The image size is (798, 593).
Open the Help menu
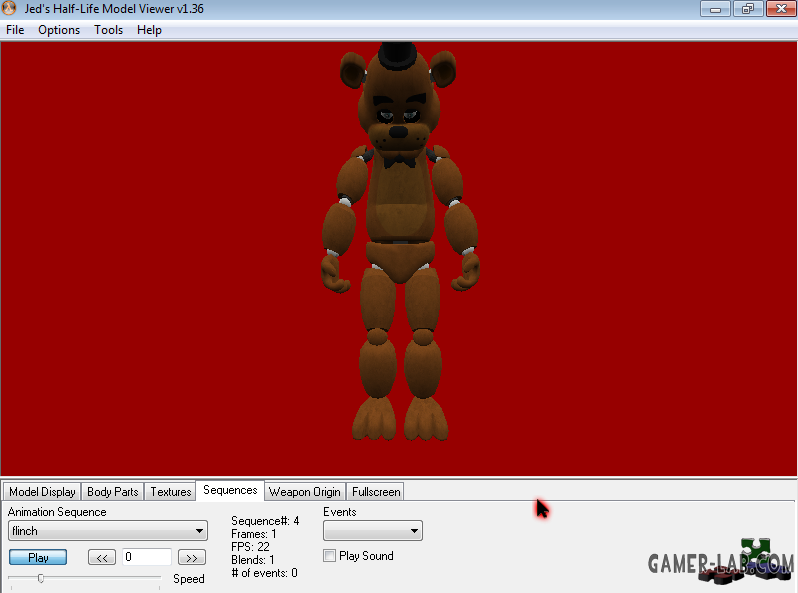point(149,30)
